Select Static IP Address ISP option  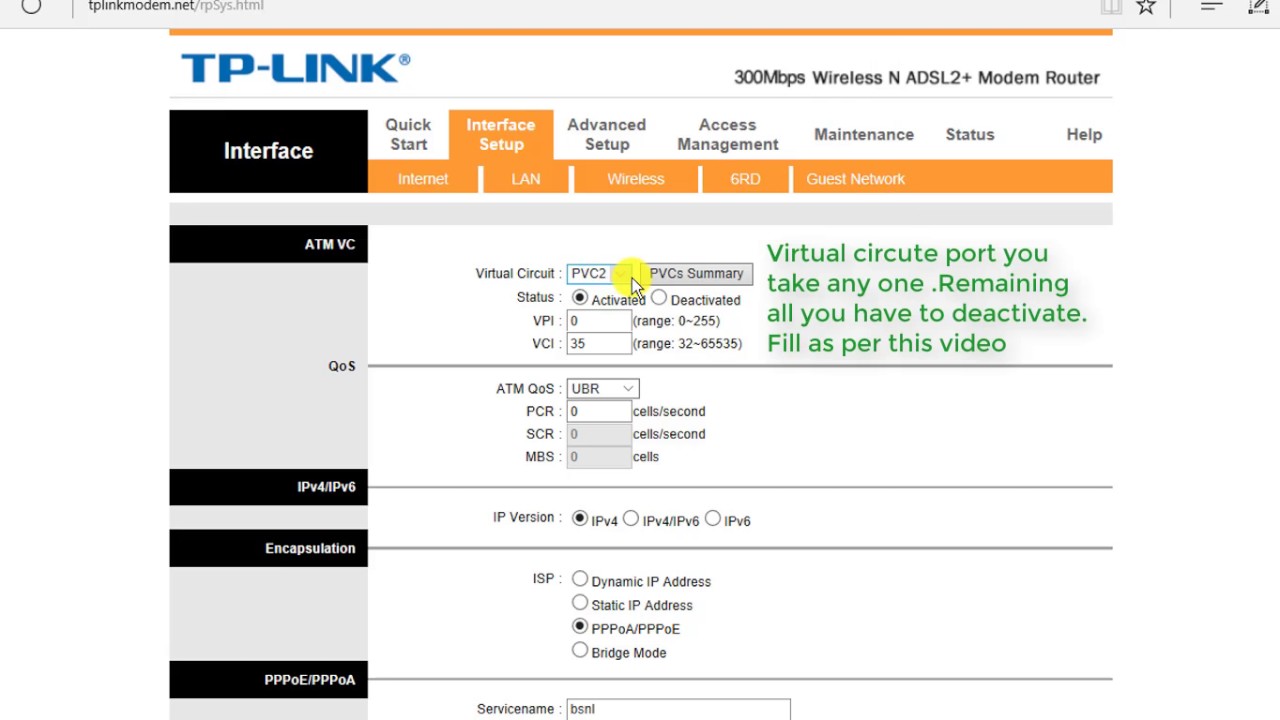[x=580, y=603]
